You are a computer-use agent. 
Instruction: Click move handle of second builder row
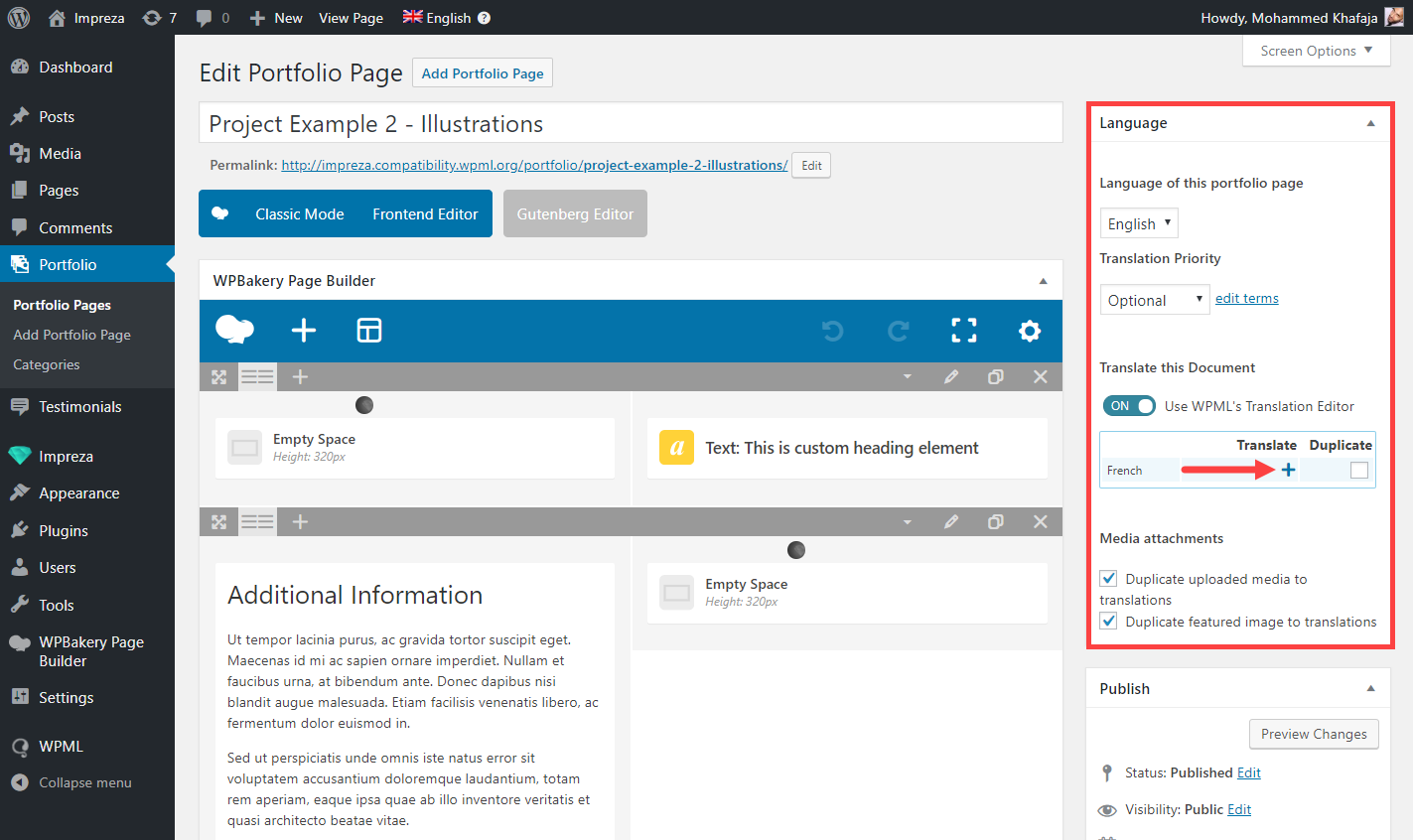[219, 522]
